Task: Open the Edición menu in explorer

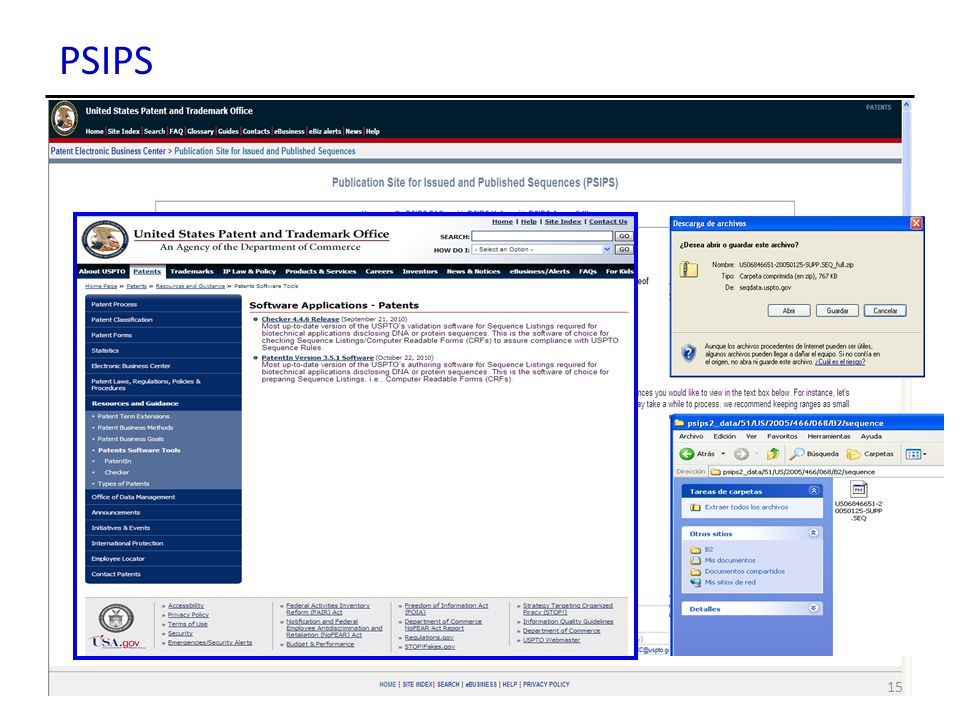Action: coord(724,436)
